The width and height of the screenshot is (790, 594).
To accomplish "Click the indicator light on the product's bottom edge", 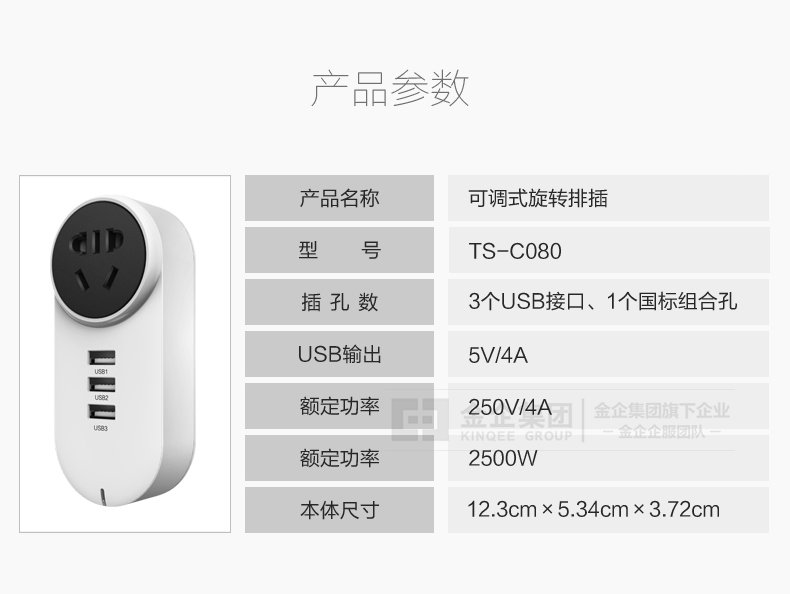I will pyautogui.click(x=103, y=496).
